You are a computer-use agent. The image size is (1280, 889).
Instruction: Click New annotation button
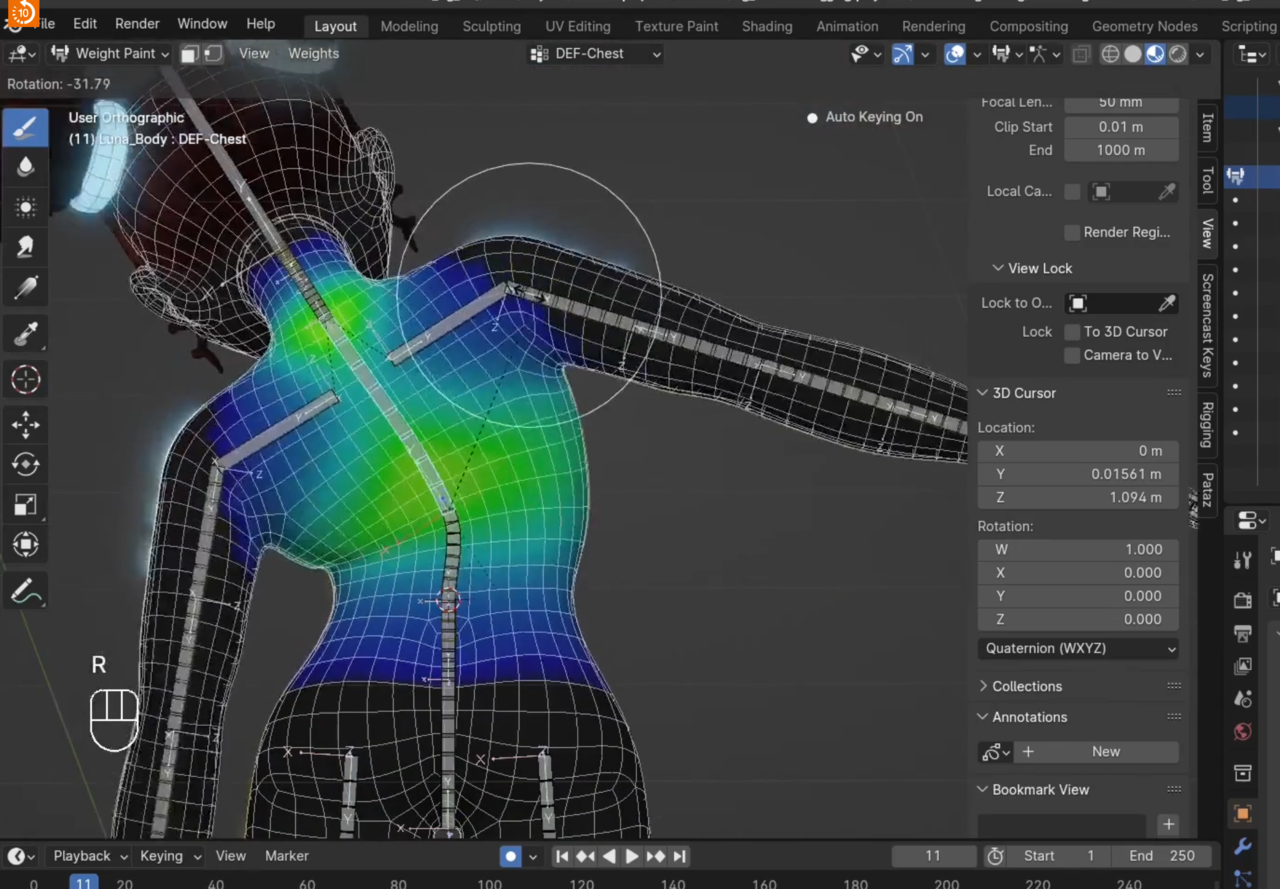coord(1105,752)
